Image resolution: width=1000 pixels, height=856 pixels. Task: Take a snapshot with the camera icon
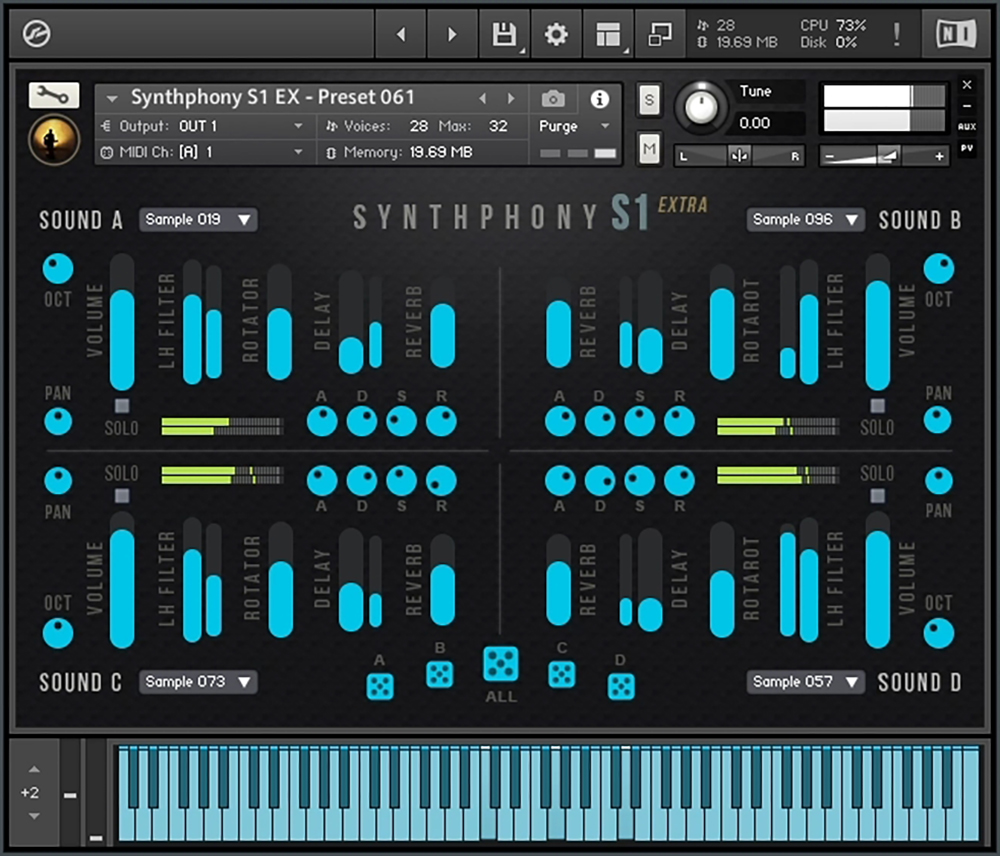[x=553, y=99]
